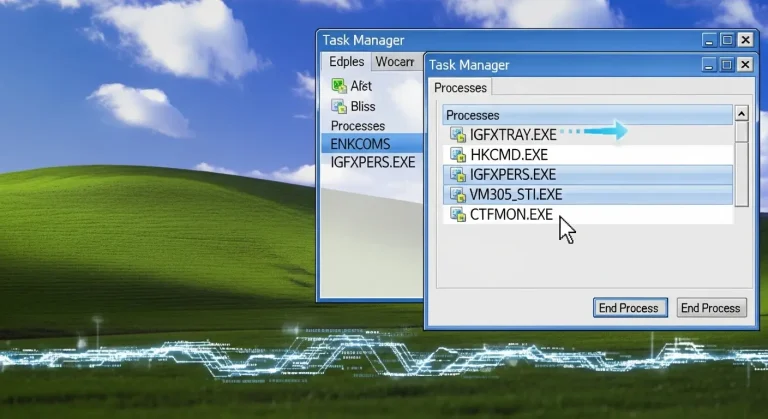Click the non-highlighted End Process button
This screenshot has width=768, height=419.
711,308
